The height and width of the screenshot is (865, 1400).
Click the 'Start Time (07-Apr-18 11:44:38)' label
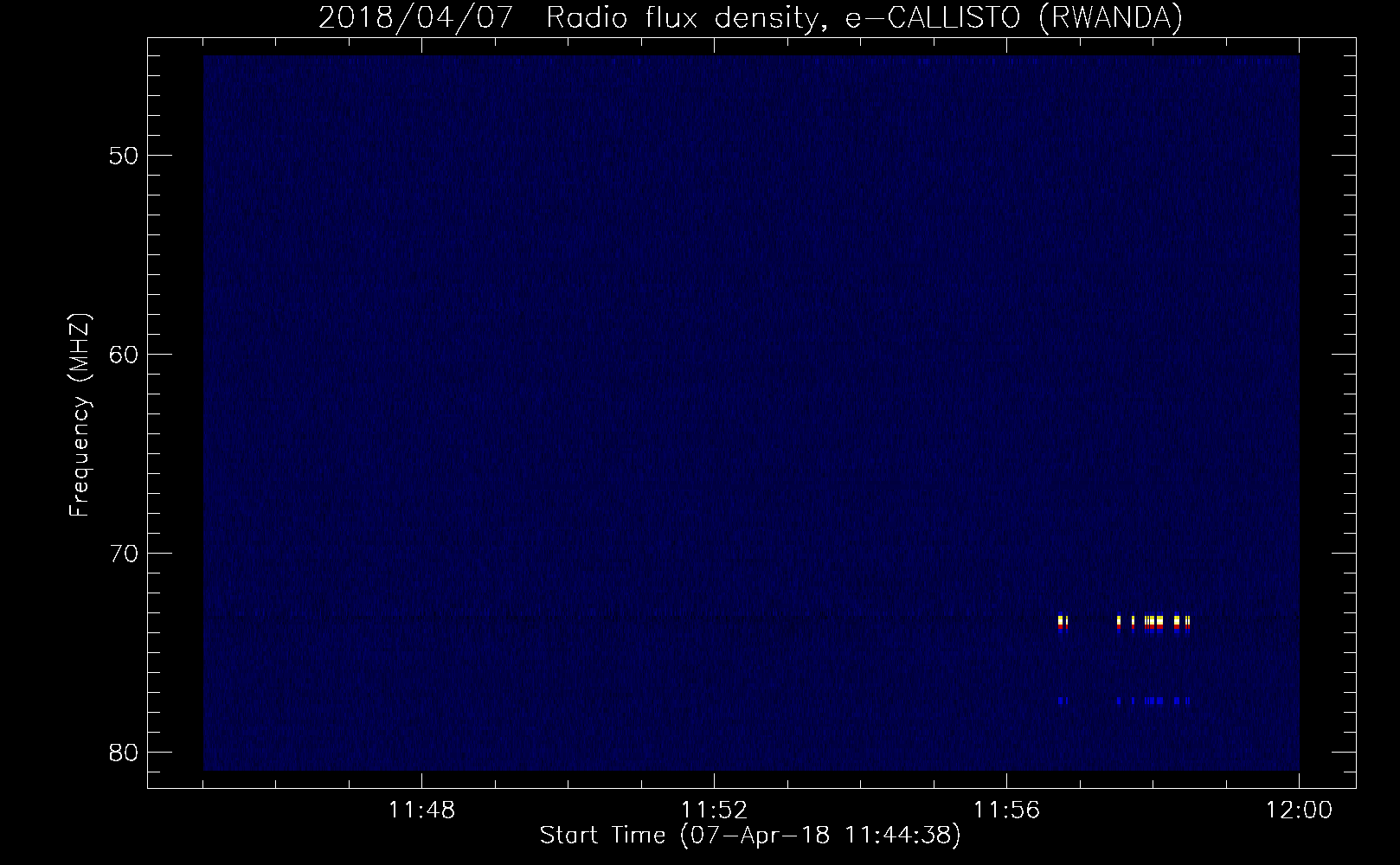pyautogui.click(x=750, y=836)
